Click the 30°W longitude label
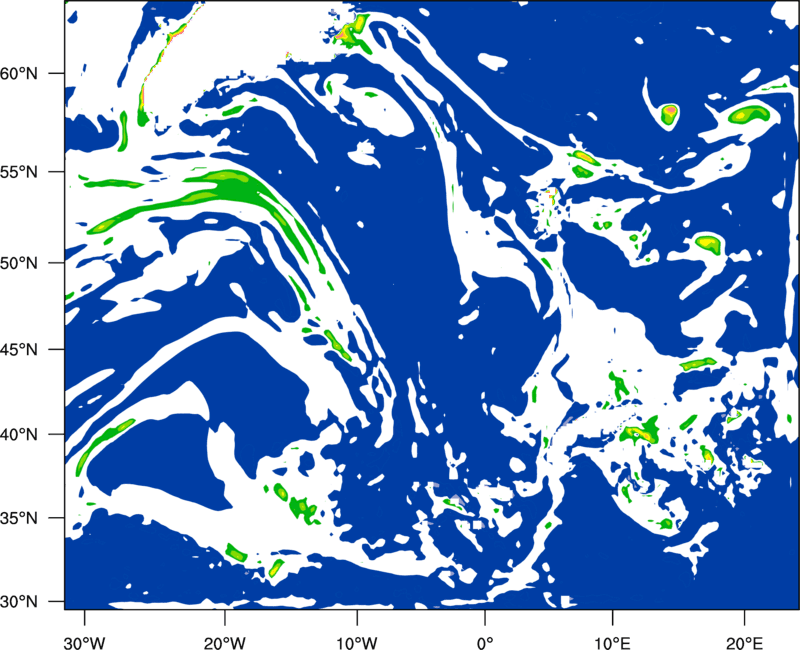Image resolution: width=800 pixels, height=650 pixels. coord(84,643)
